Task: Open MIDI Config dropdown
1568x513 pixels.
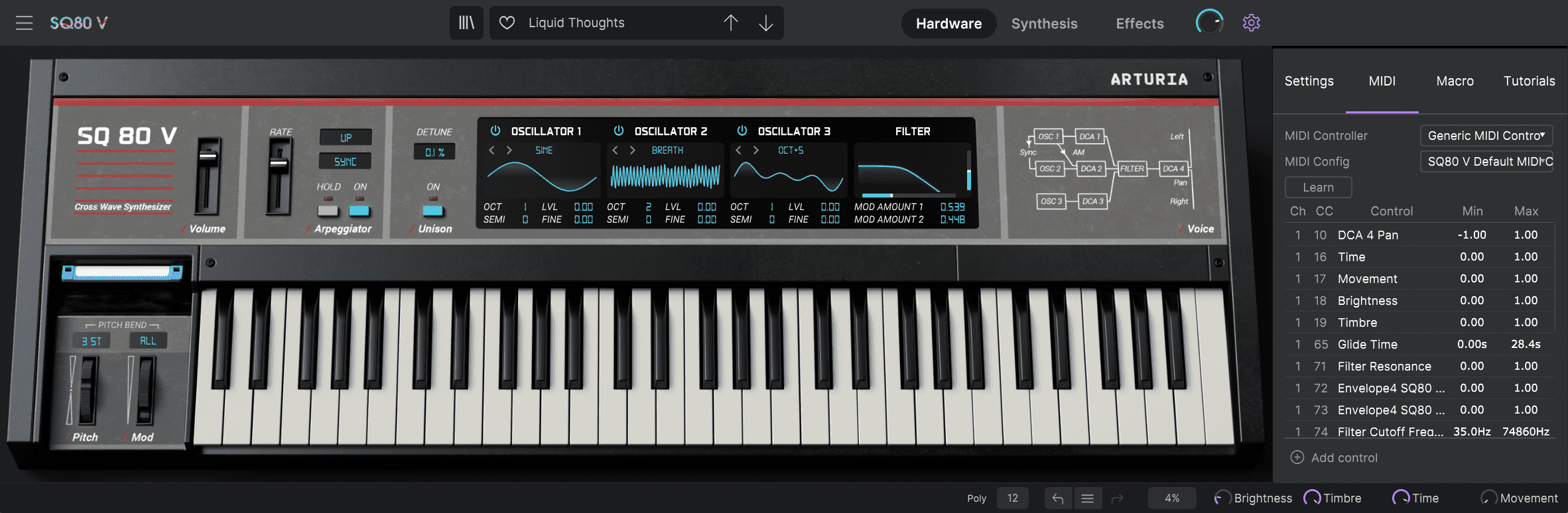Action: [1486, 161]
